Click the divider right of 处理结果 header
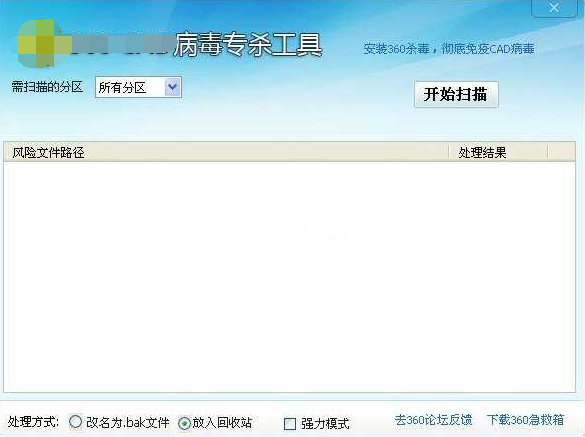 pos(547,152)
